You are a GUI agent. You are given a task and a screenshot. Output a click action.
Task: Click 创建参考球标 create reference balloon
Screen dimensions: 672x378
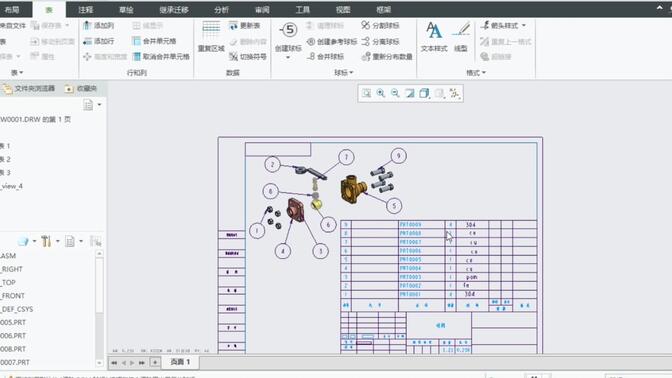[332, 42]
